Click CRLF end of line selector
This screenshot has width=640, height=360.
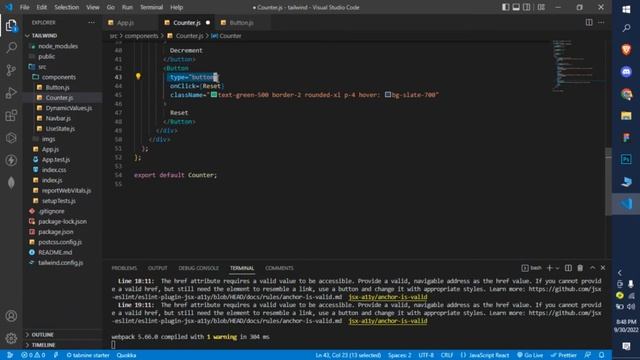(447, 355)
